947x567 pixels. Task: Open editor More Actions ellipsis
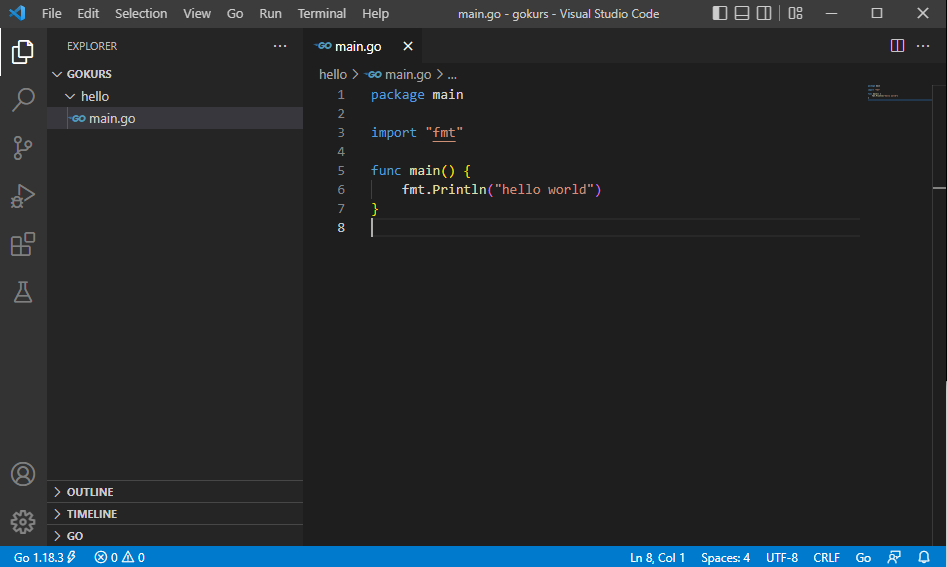pos(923,46)
